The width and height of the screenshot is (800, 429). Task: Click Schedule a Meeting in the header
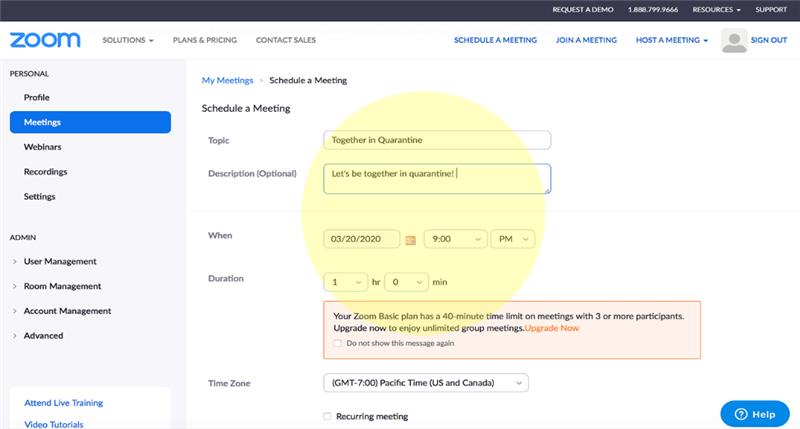(x=495, y=40)
